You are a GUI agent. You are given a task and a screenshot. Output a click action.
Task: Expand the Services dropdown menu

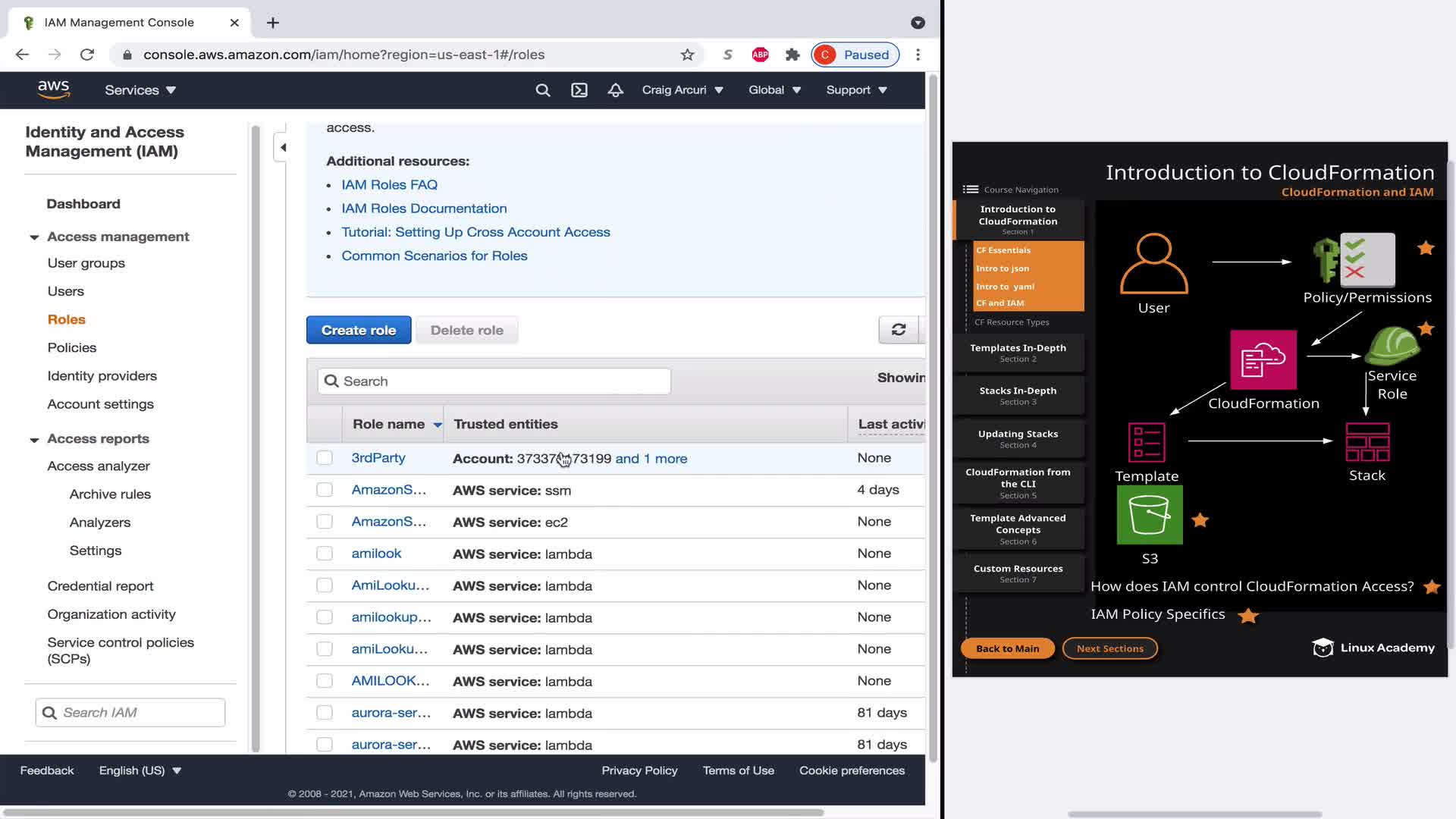pyautogui.click(x=140, y=90)
